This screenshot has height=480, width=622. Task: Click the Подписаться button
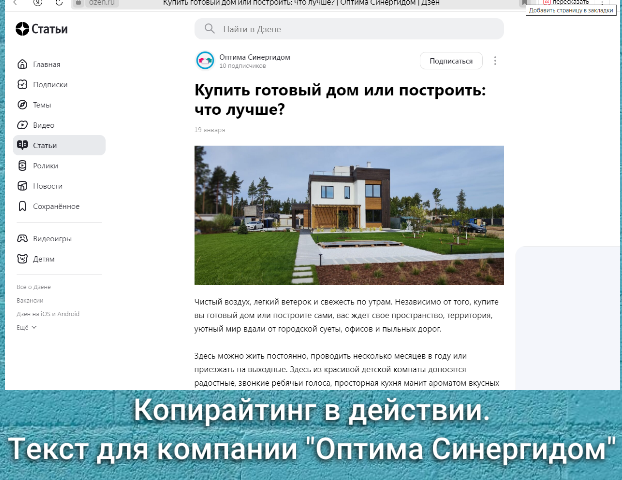[x=451, y=61]
